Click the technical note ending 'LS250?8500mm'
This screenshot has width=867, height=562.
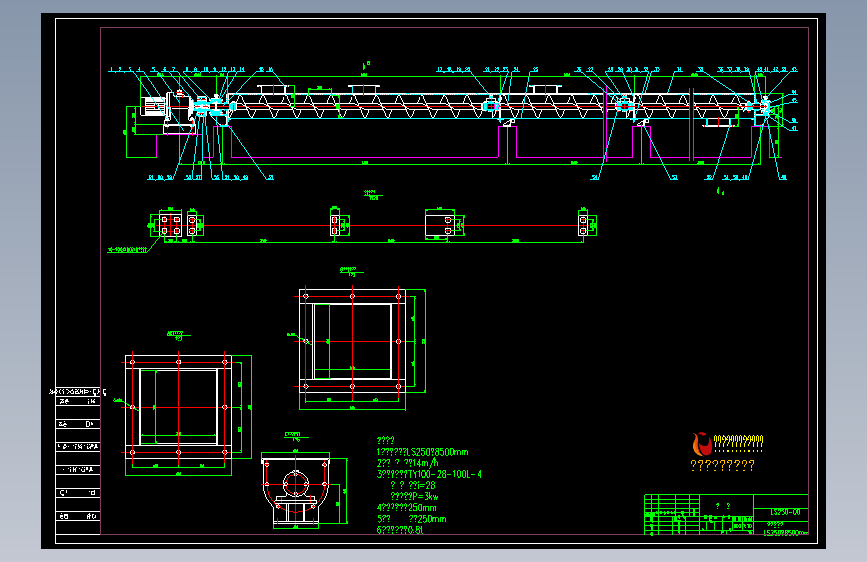tap(422, 452)
